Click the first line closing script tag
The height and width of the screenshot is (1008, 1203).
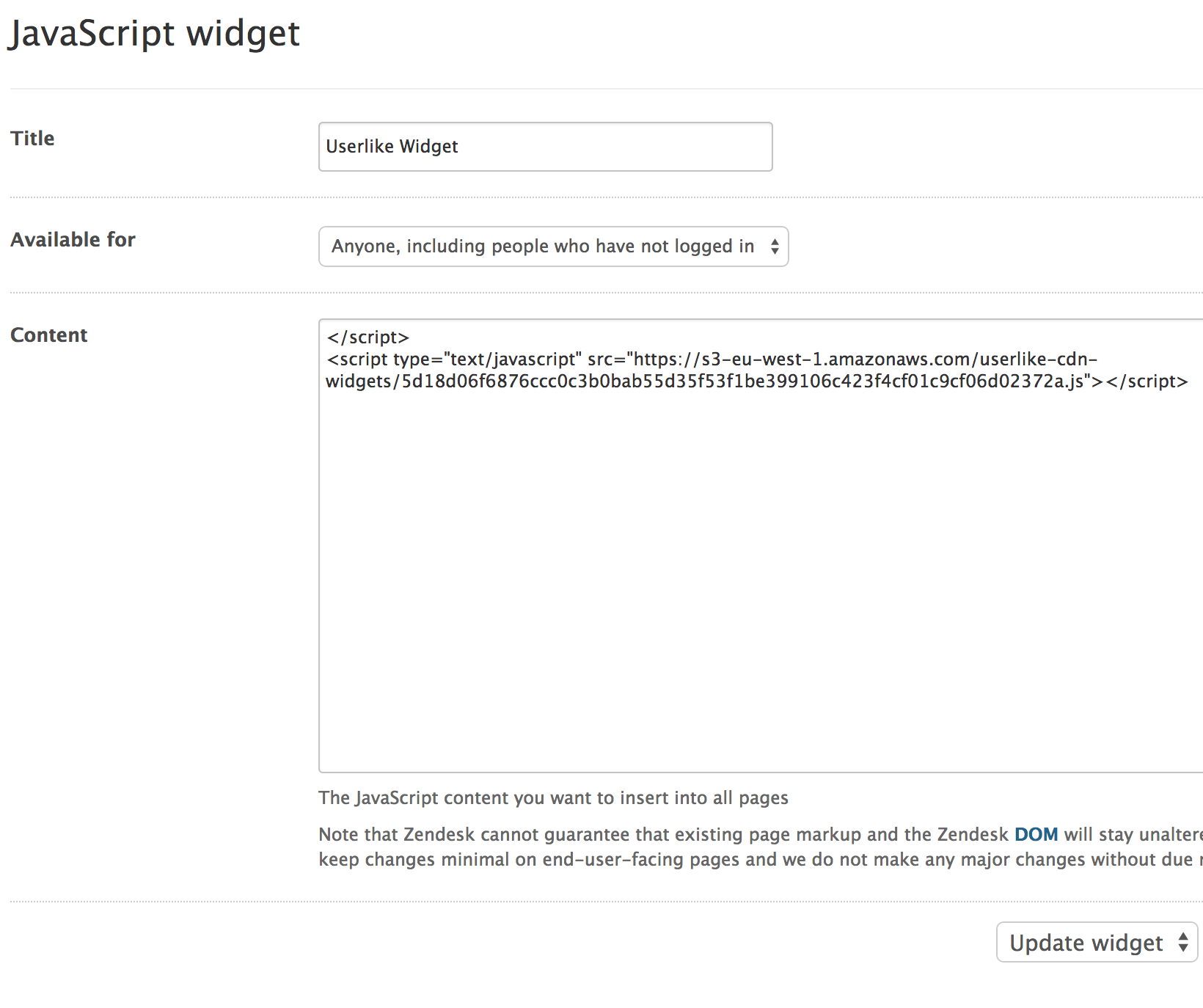pos(368,337)
